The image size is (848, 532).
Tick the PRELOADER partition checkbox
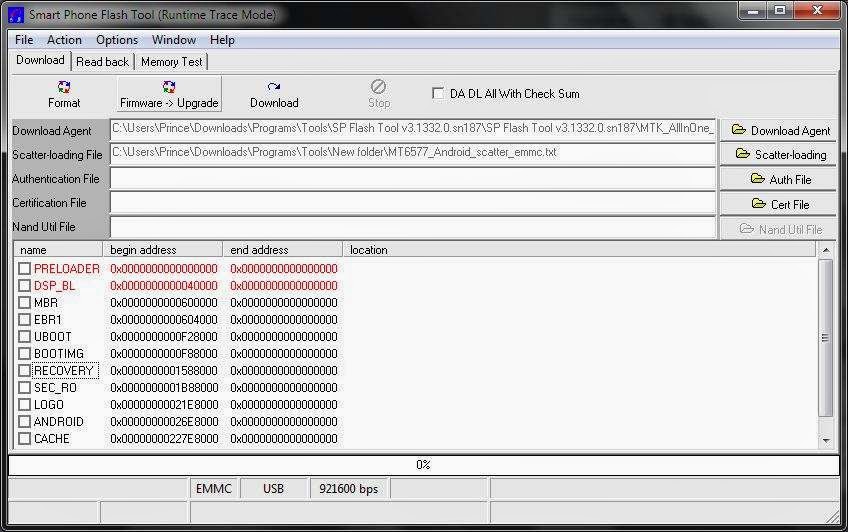point(24,269)
